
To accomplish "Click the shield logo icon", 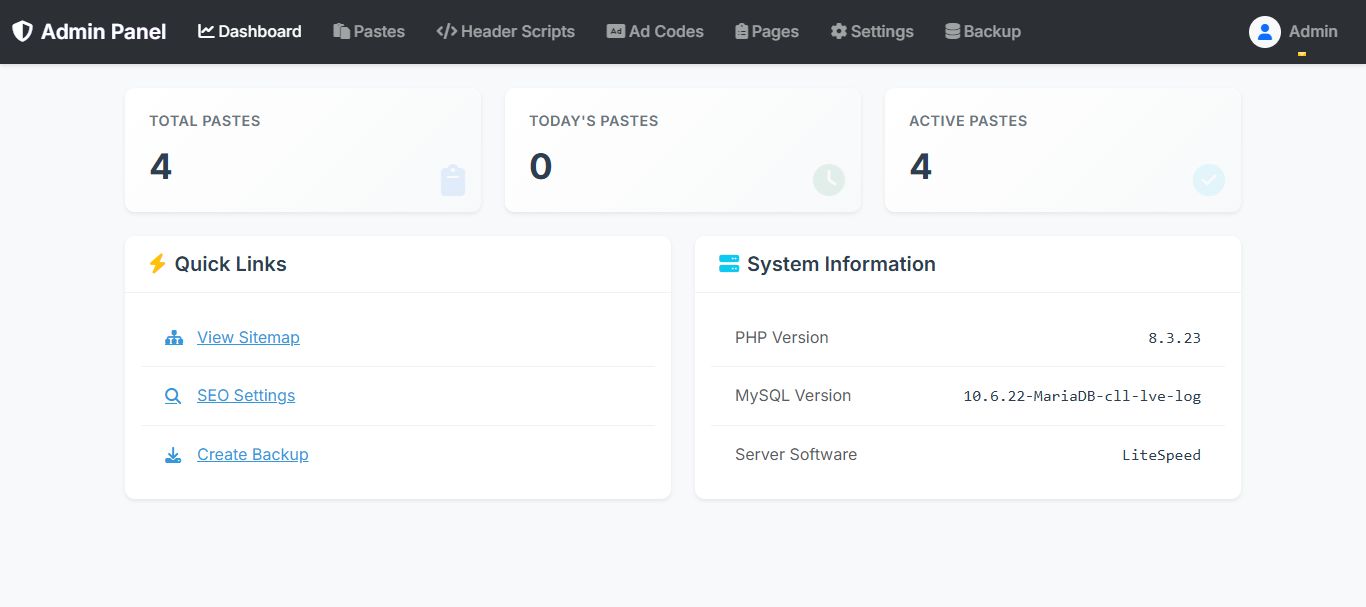I will 22,32.
